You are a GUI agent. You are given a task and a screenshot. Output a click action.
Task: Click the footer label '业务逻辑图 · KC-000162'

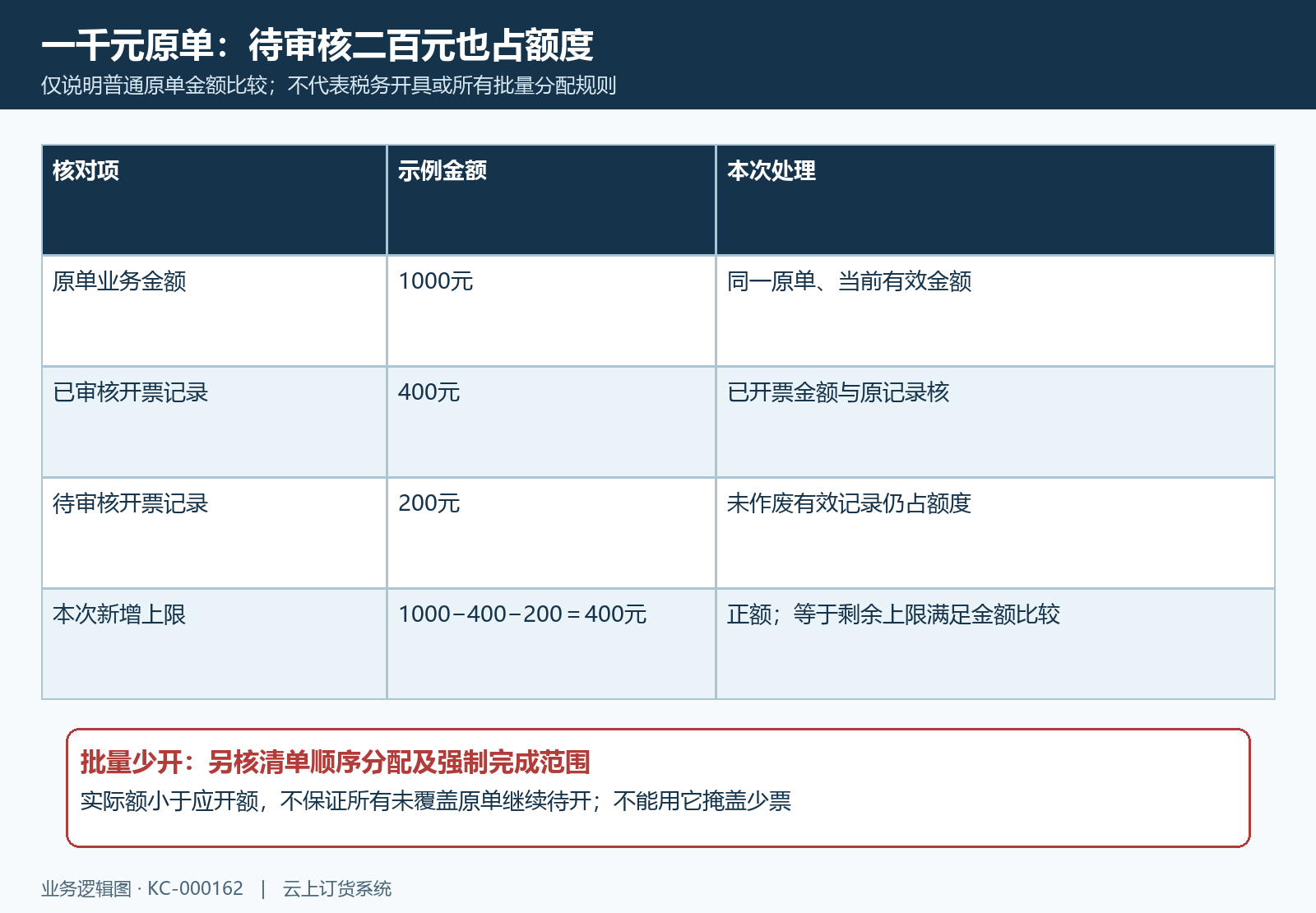pyautogui.click(x=142, y=889)
